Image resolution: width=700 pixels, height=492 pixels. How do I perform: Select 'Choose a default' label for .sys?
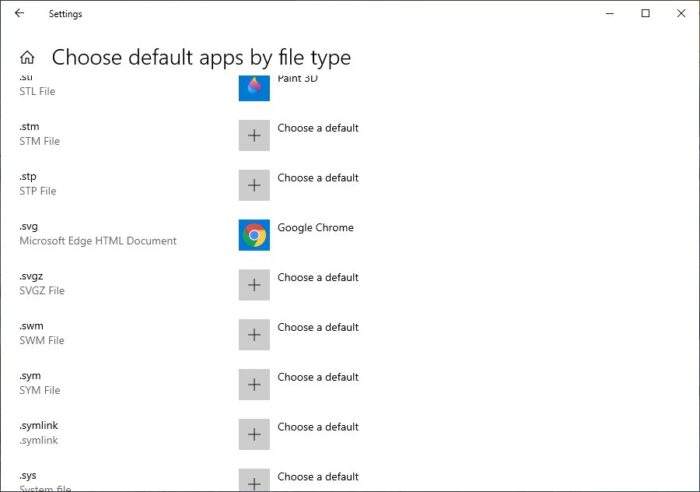click(318, 477)
